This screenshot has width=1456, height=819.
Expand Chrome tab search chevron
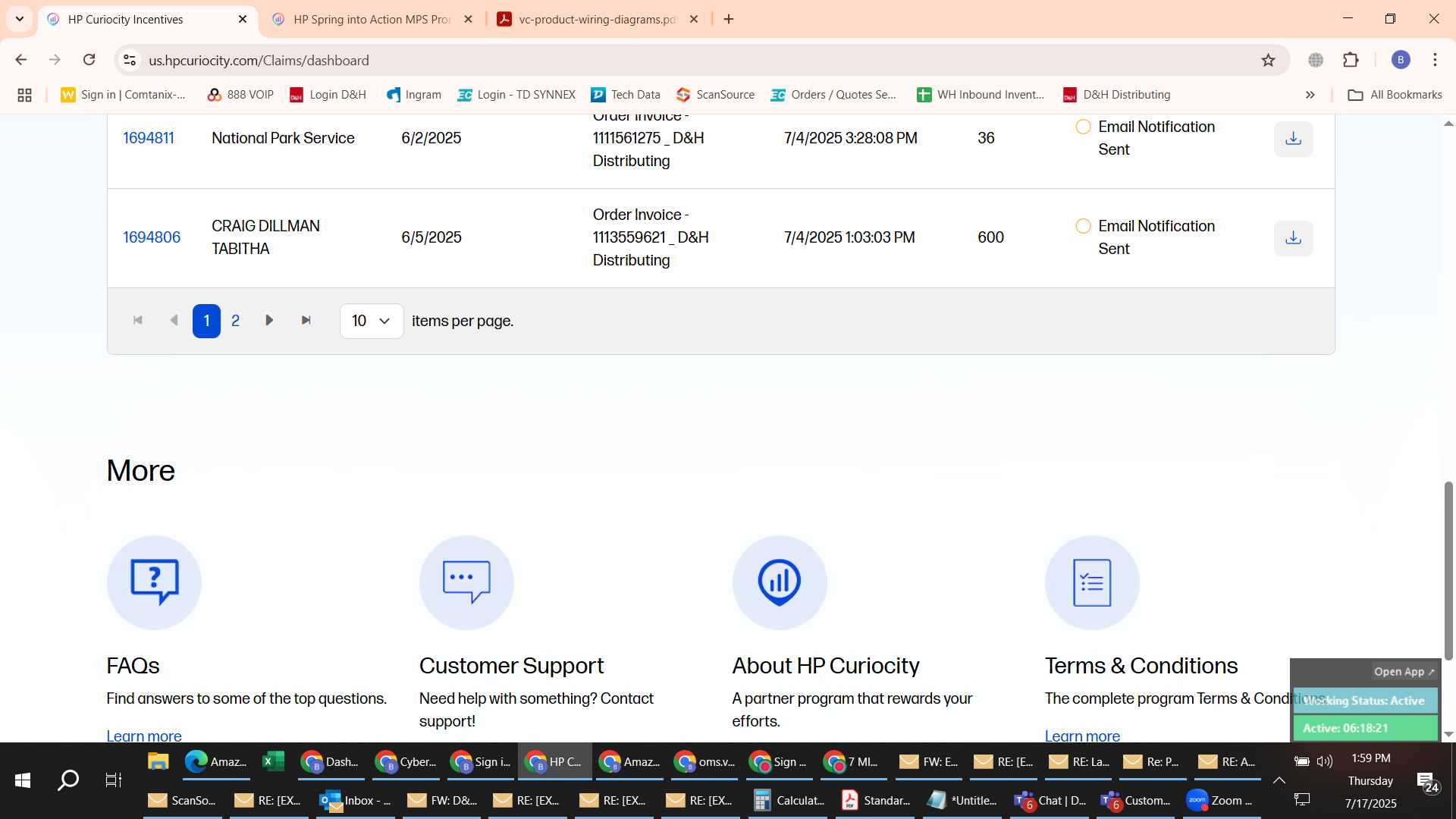(20, 19)
